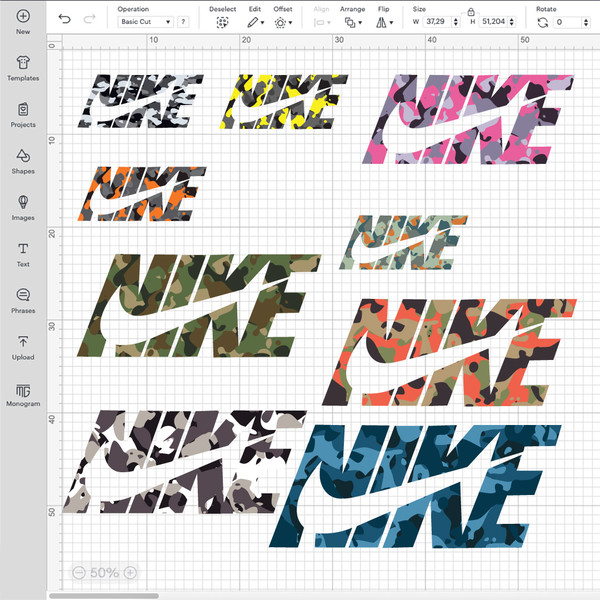Viewport: 600px width, 600px height.
Task: Click the ruler origin corner box
Action: point(54,42)
